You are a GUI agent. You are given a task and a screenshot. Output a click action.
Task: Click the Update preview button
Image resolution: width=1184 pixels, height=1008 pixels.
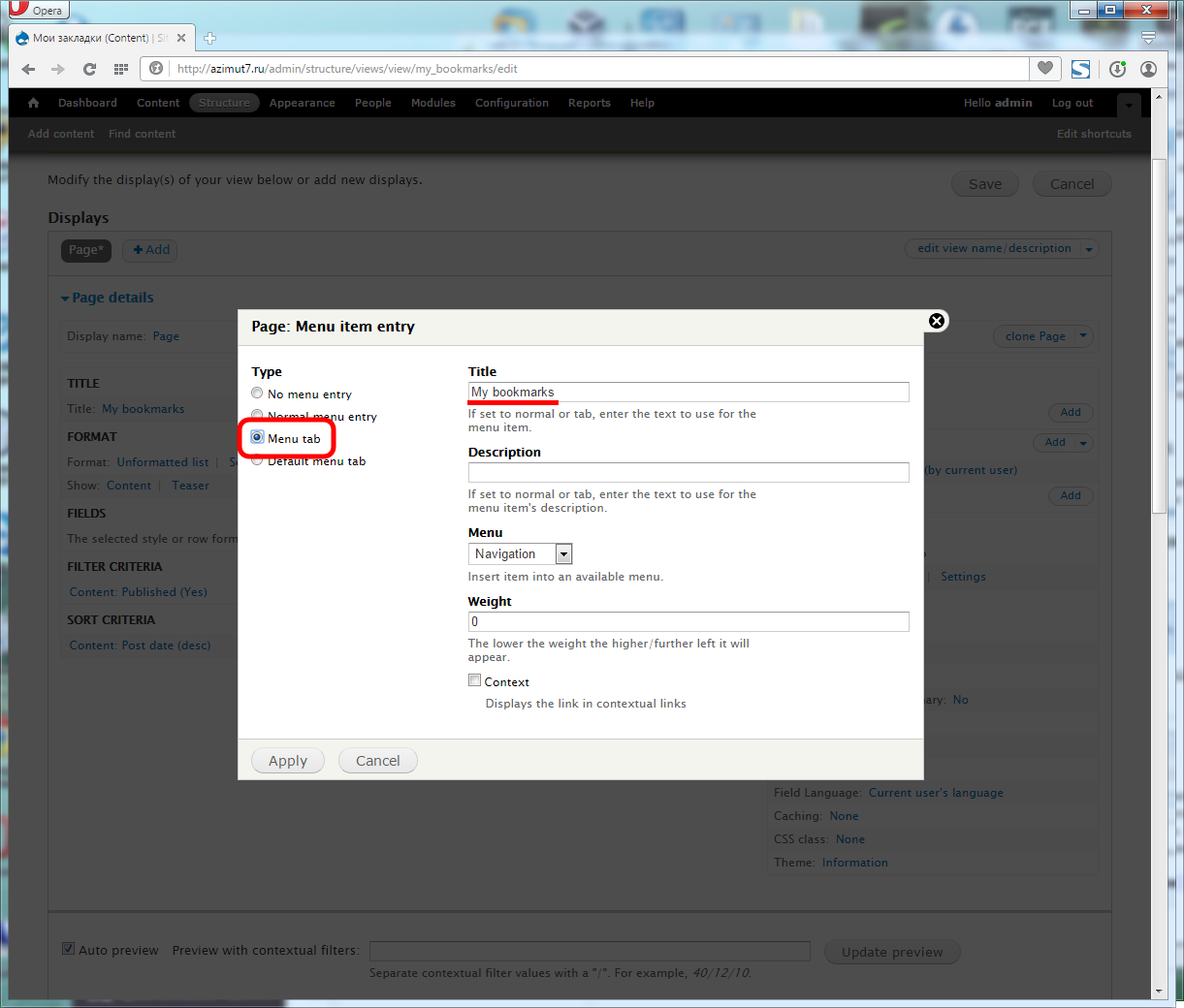(x=892, y=952)
